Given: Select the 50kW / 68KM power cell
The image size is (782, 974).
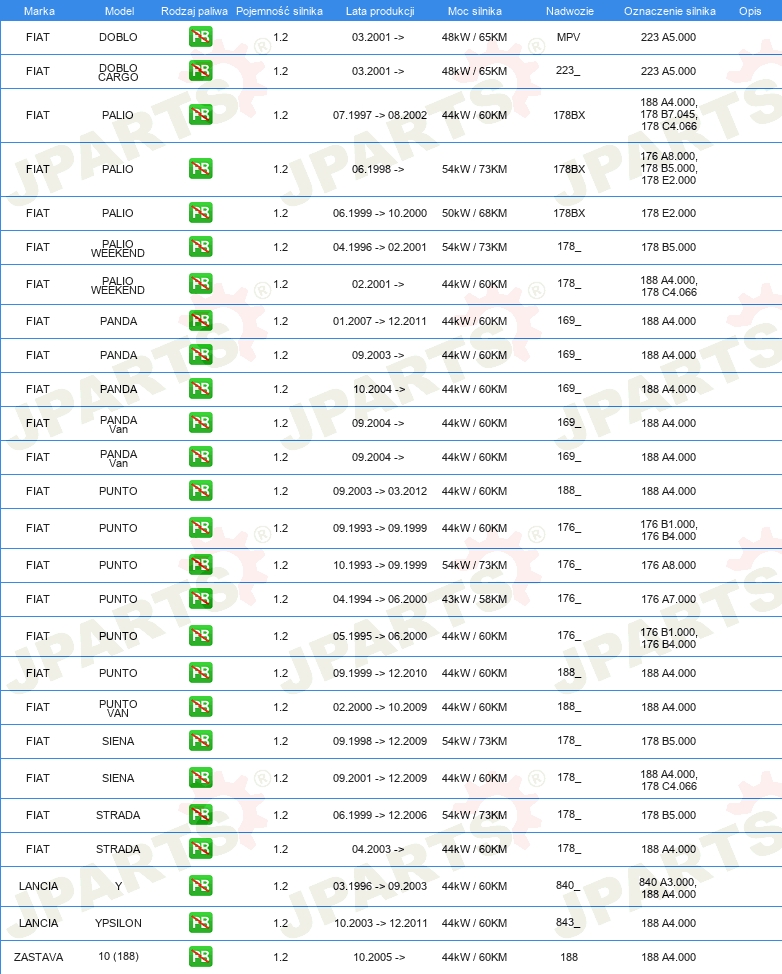Looking at the screenshot, I should pos(475,213).
